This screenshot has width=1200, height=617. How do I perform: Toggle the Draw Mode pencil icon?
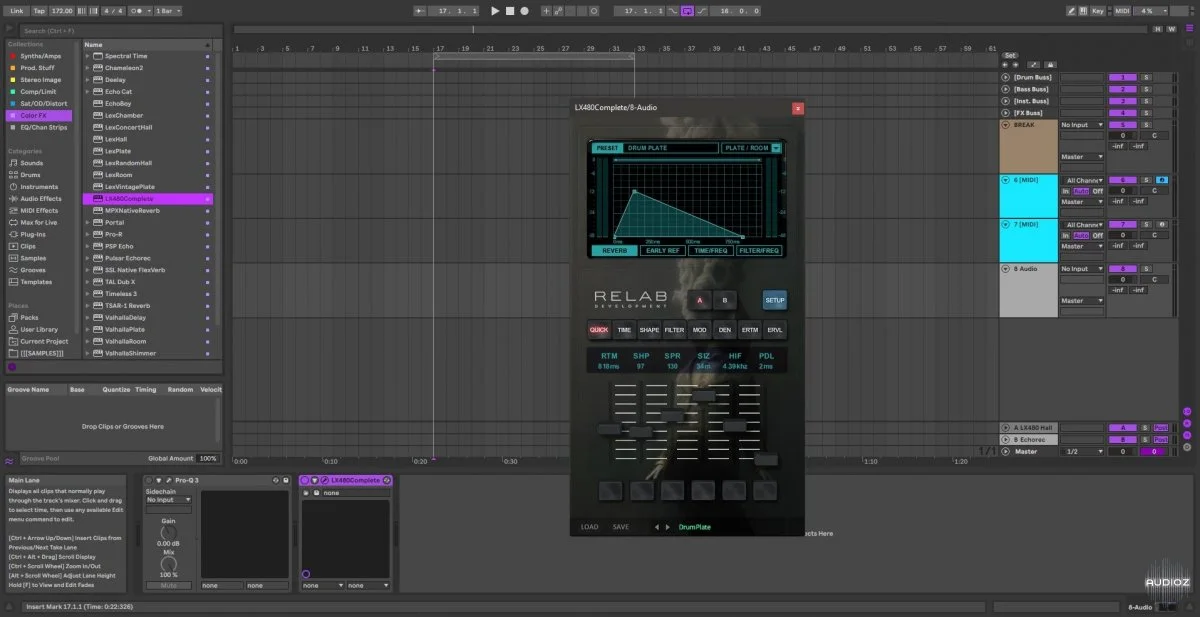(x=1071, y=10)
